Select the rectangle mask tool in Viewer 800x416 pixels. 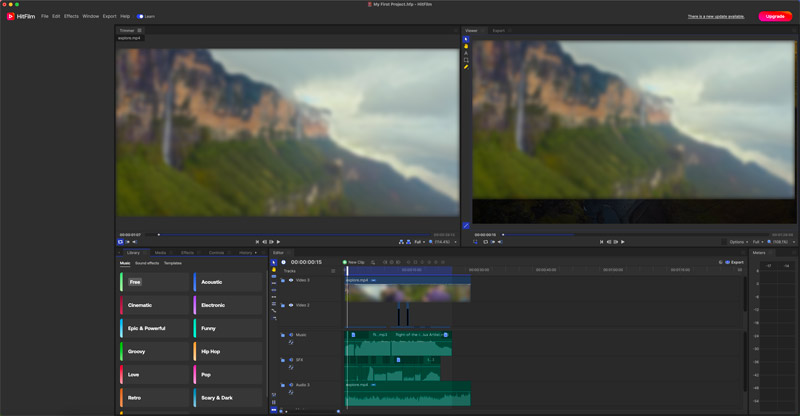click(x=466, y=60)
